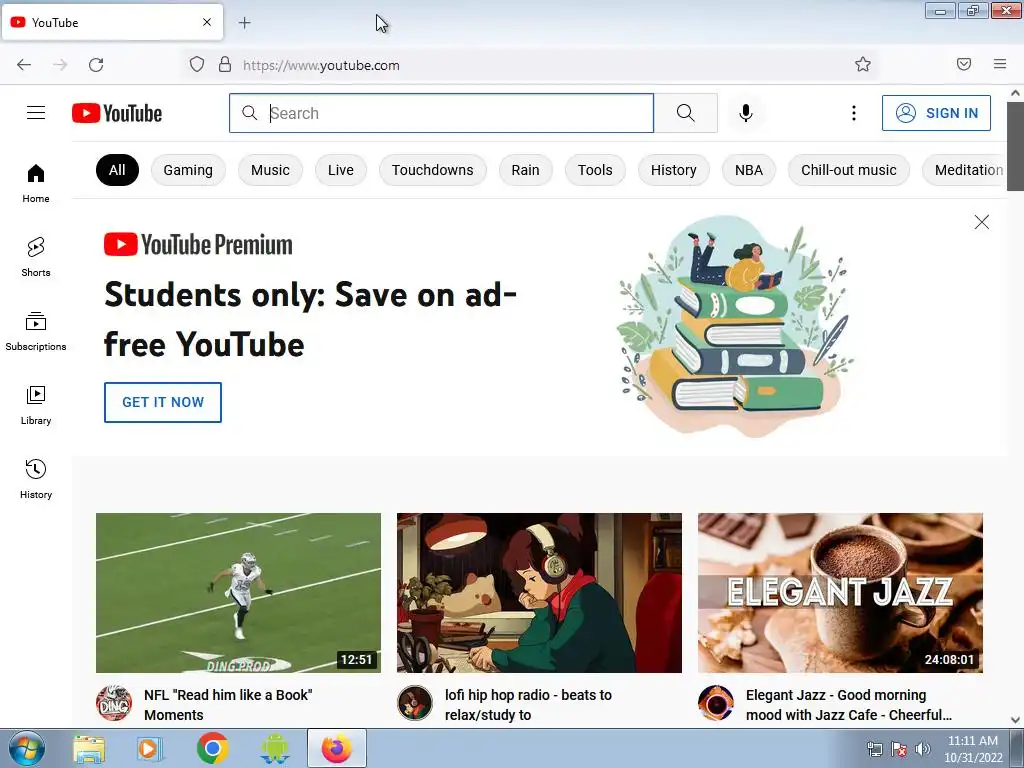
Task: Click the page vertical scrollbar thumb
Action: coord(1015,146)
